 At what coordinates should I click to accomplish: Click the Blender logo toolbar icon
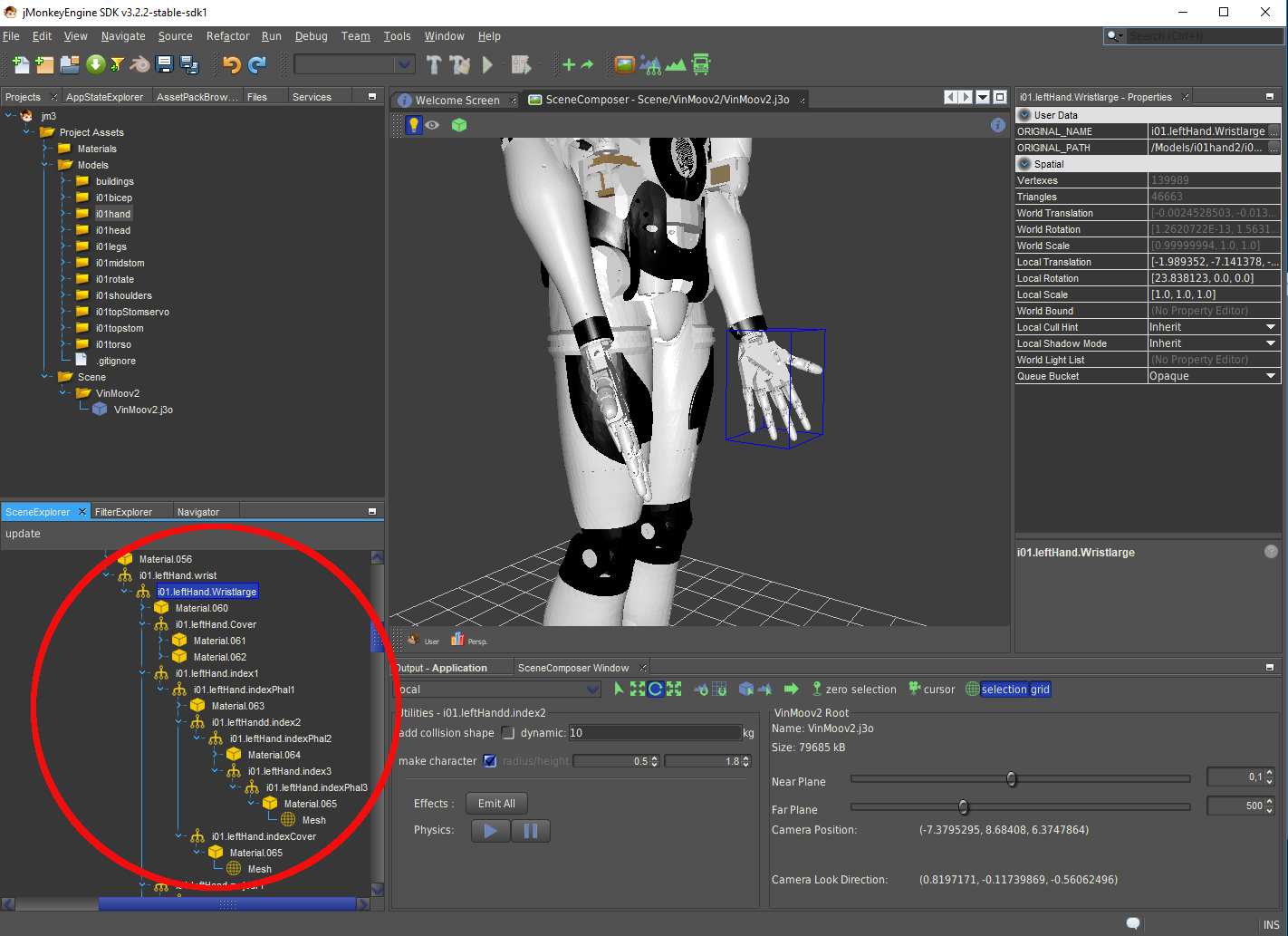[139, 64]
